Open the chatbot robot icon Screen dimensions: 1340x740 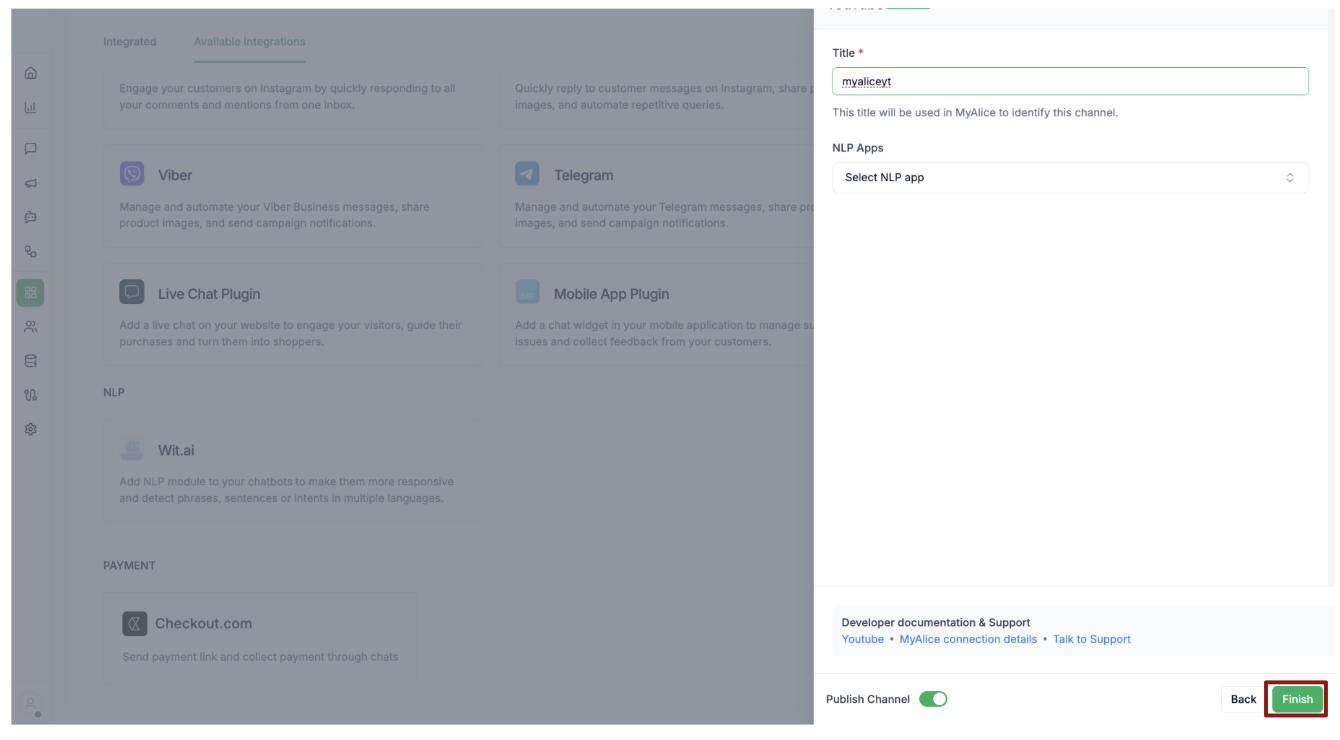pos(30,217)
